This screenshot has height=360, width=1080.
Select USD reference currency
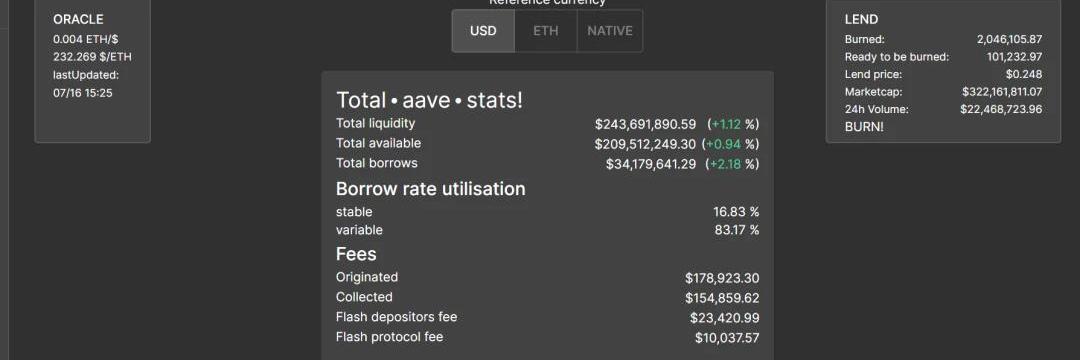point(483,31)
